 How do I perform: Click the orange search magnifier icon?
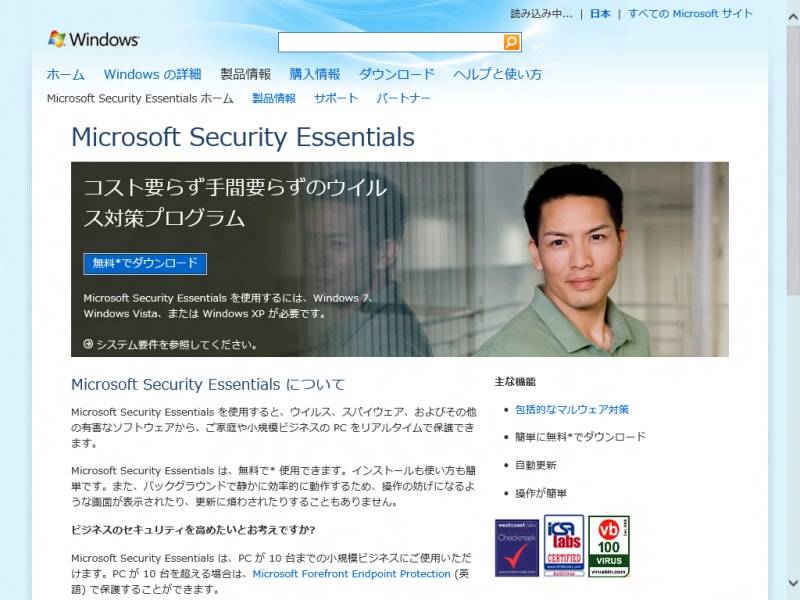(510, 42)
